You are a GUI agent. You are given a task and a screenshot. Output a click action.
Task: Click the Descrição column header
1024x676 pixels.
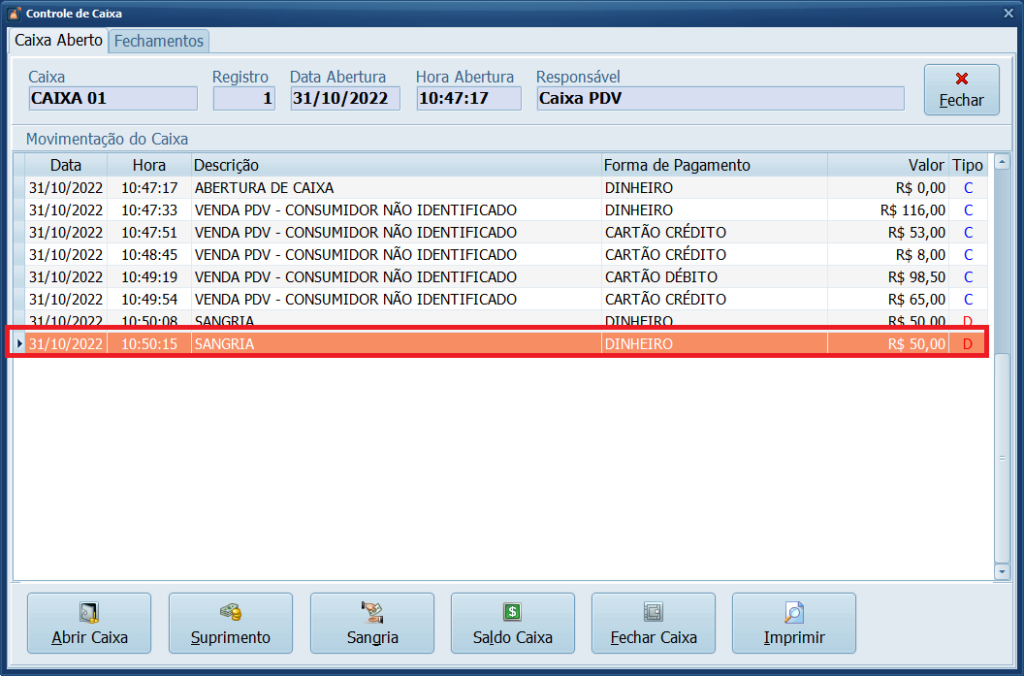(x=226, y=165)
